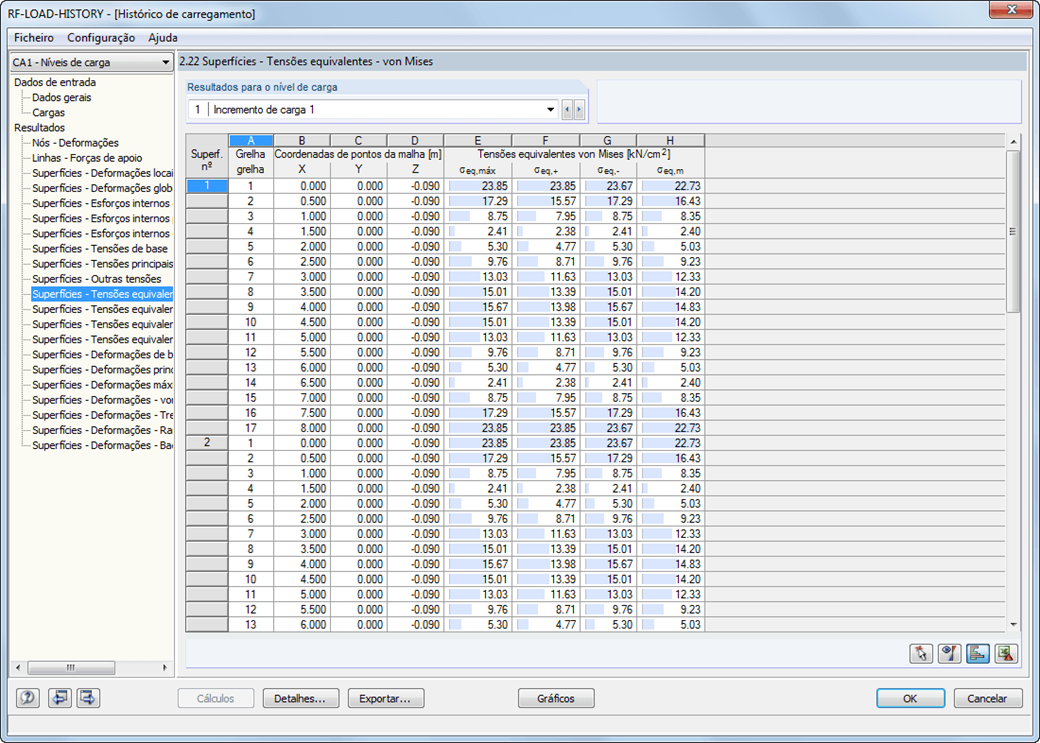
Task: Open the help icon button
Action: [28, 698]
